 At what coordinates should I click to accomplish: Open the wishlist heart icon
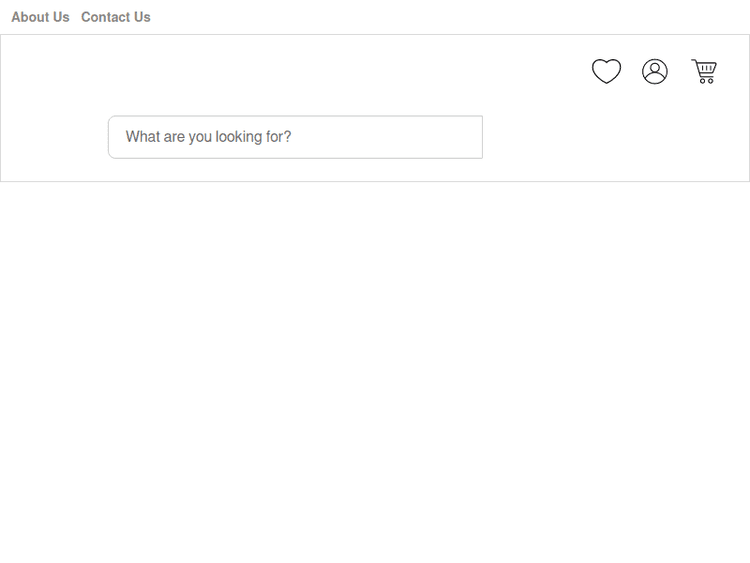(x=606, y=71)
